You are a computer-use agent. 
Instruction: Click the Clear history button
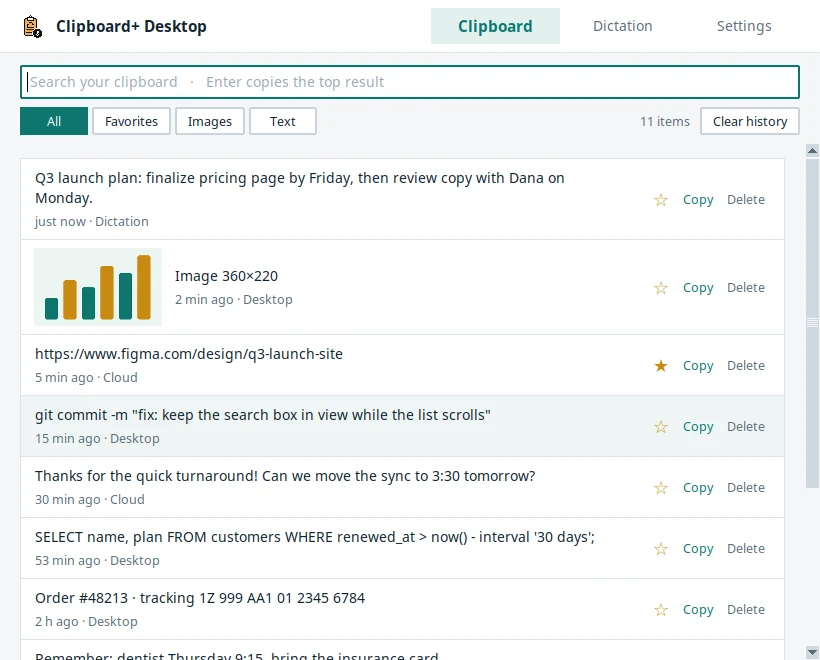[750, 121]
